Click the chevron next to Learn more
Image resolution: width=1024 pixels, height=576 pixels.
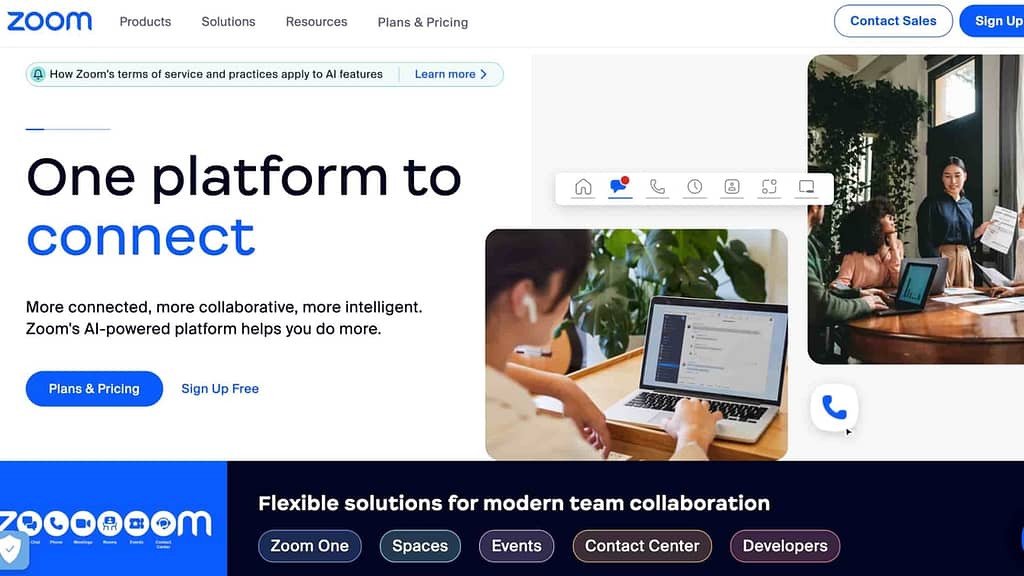point(484,74)
